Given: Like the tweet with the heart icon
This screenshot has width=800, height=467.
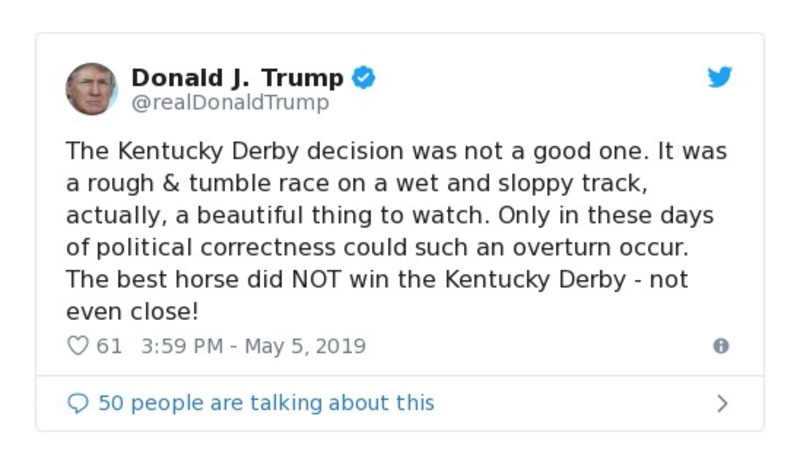Looking at the screenshot, I should [78, 346].
